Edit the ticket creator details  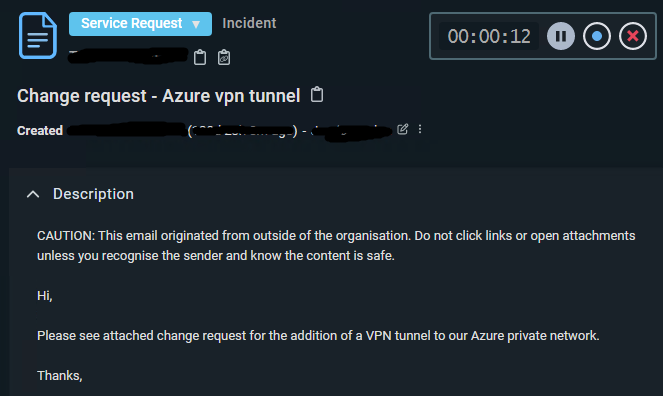point(403,129)
